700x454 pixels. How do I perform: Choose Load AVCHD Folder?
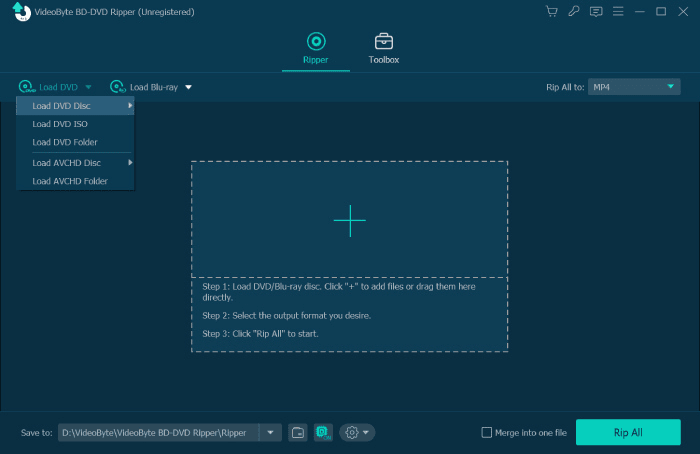[75, 181]
